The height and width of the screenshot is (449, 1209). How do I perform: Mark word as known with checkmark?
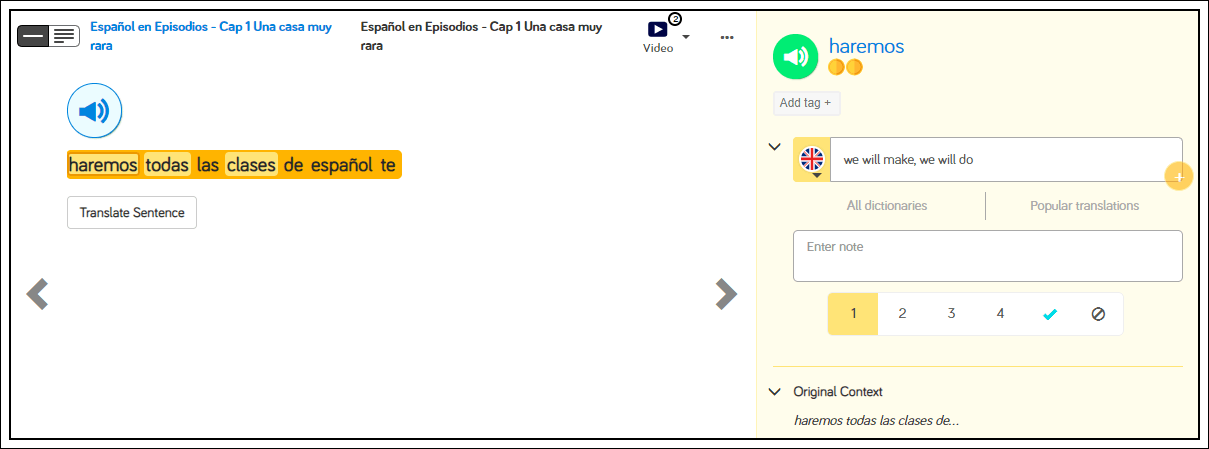click(1049, 314)
